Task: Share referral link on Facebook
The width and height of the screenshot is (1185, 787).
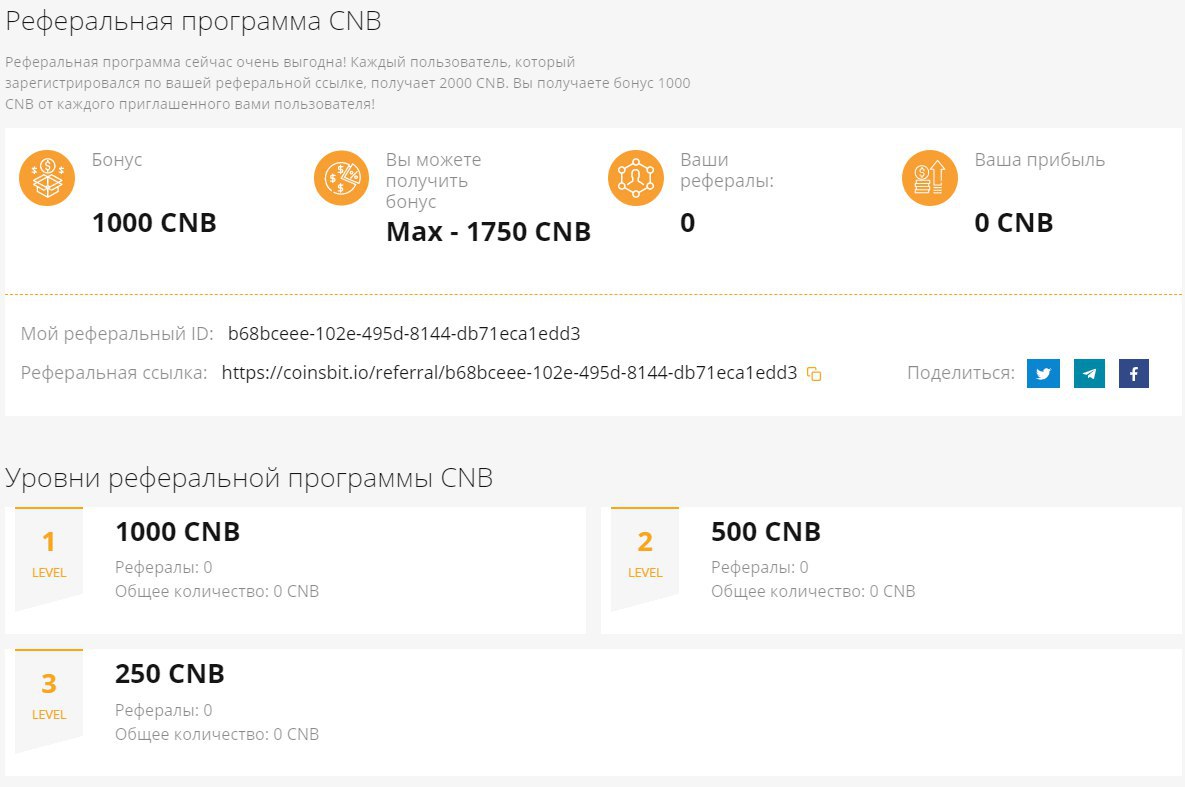Action: tap(1134, 374)
